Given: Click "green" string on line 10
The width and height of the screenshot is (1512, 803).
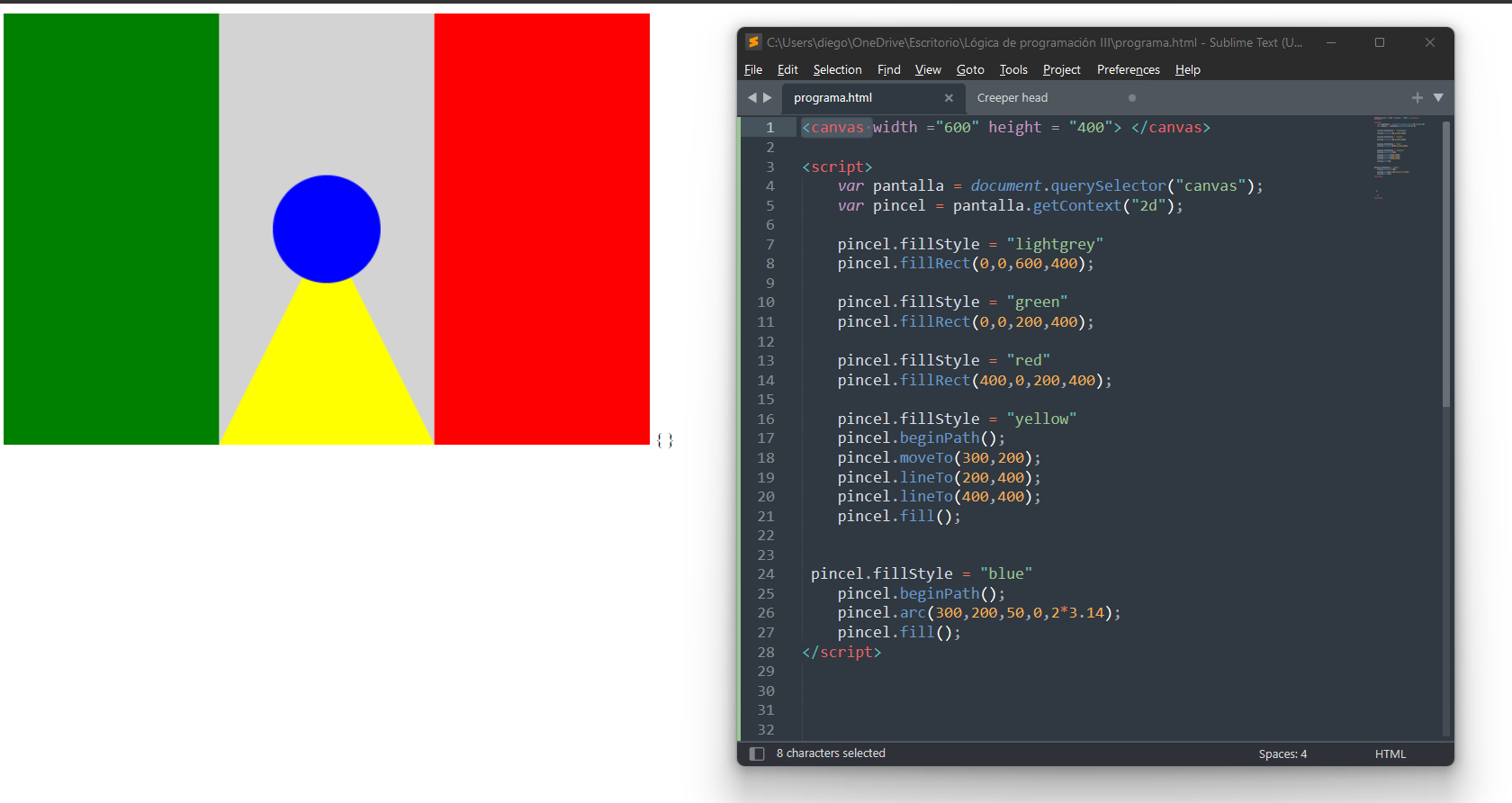Looking at the screenshot, I should click(x=1037, y=302).
